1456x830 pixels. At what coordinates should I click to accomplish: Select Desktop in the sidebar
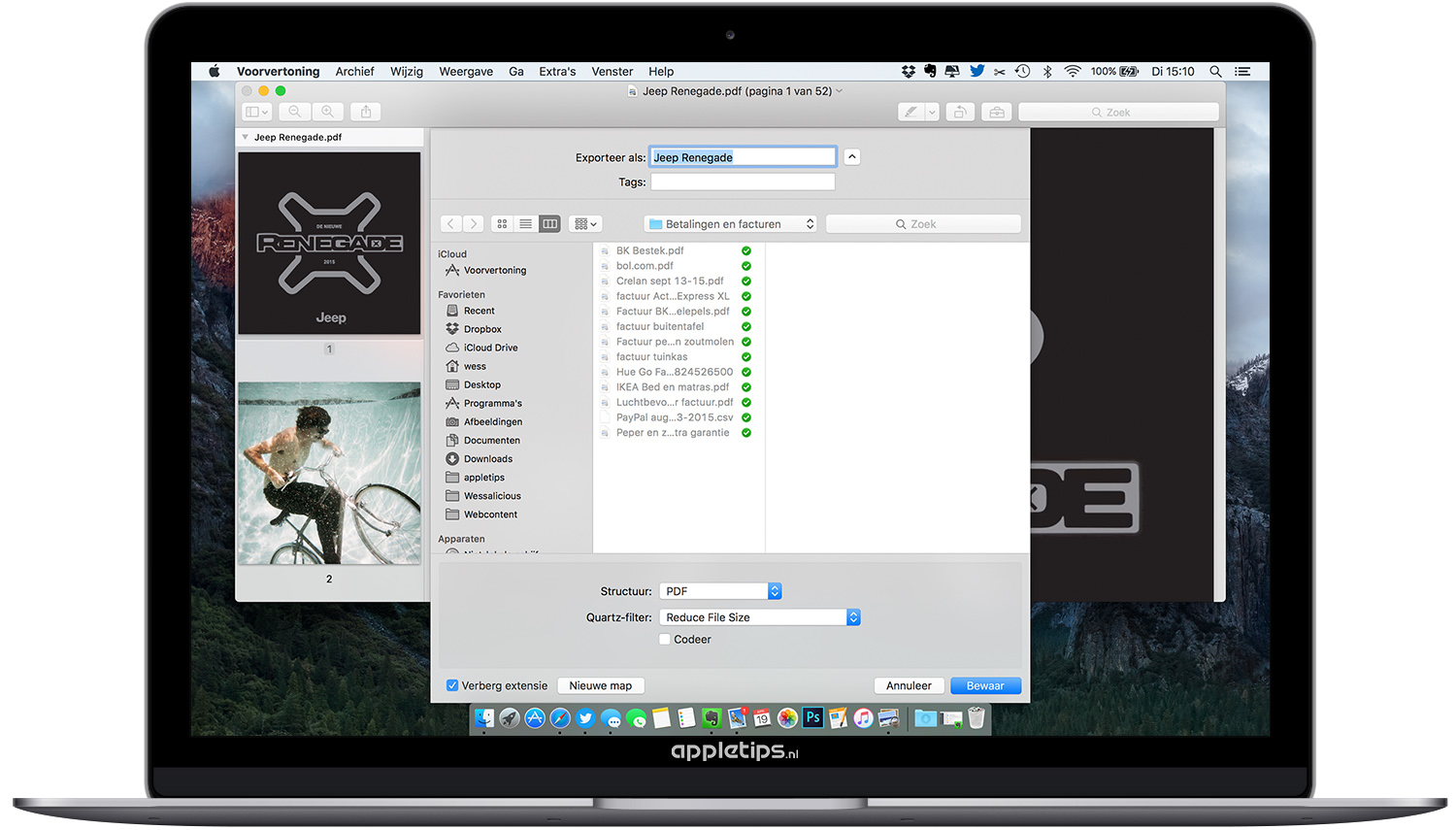(481, 385)
